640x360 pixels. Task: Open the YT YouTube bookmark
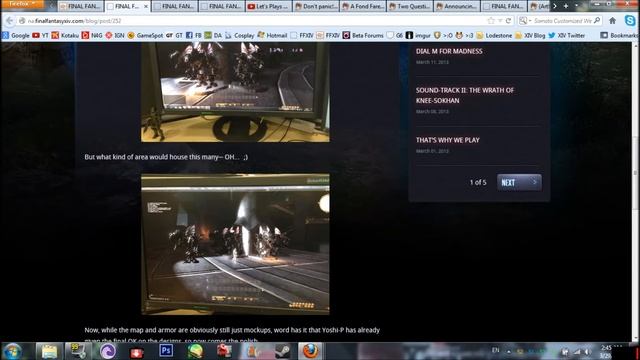click(40, 36)
